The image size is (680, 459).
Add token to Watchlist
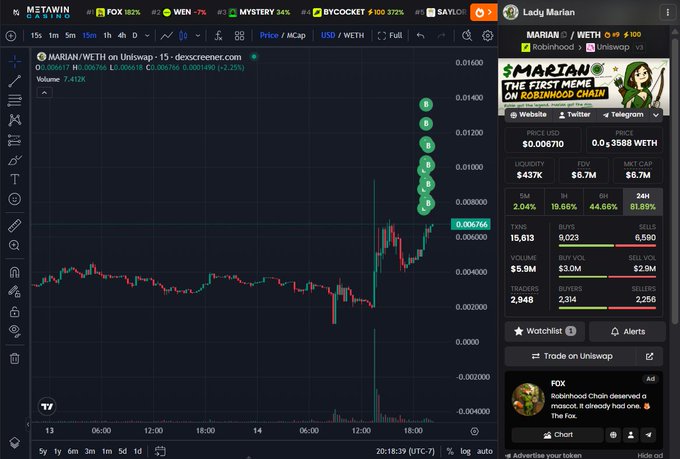(545, 331)
